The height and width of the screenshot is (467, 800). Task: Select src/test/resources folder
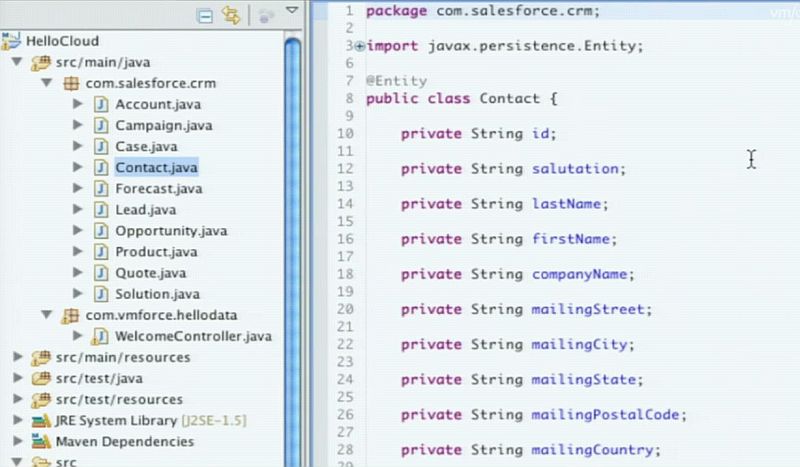119,400
